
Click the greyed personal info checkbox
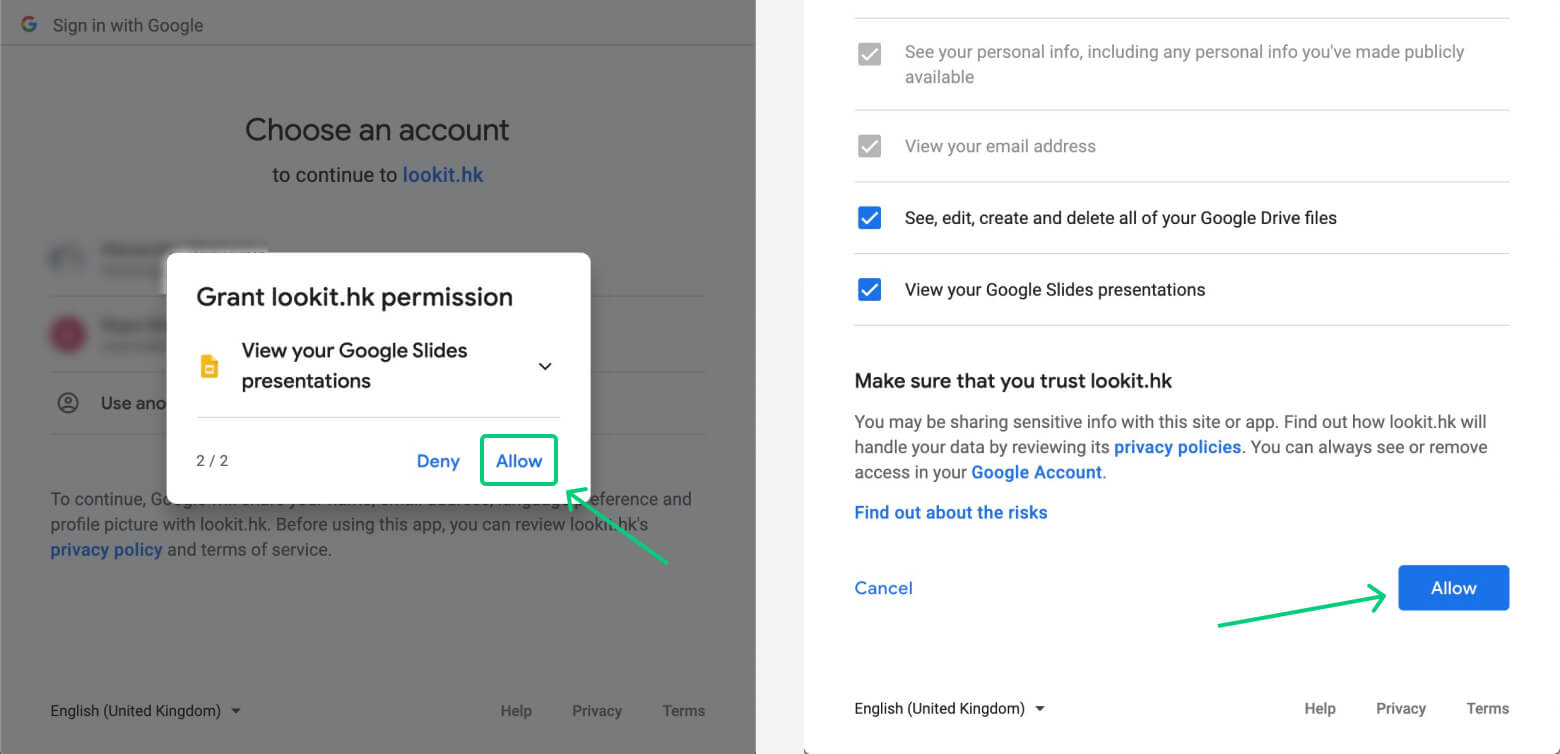(870, 54)
